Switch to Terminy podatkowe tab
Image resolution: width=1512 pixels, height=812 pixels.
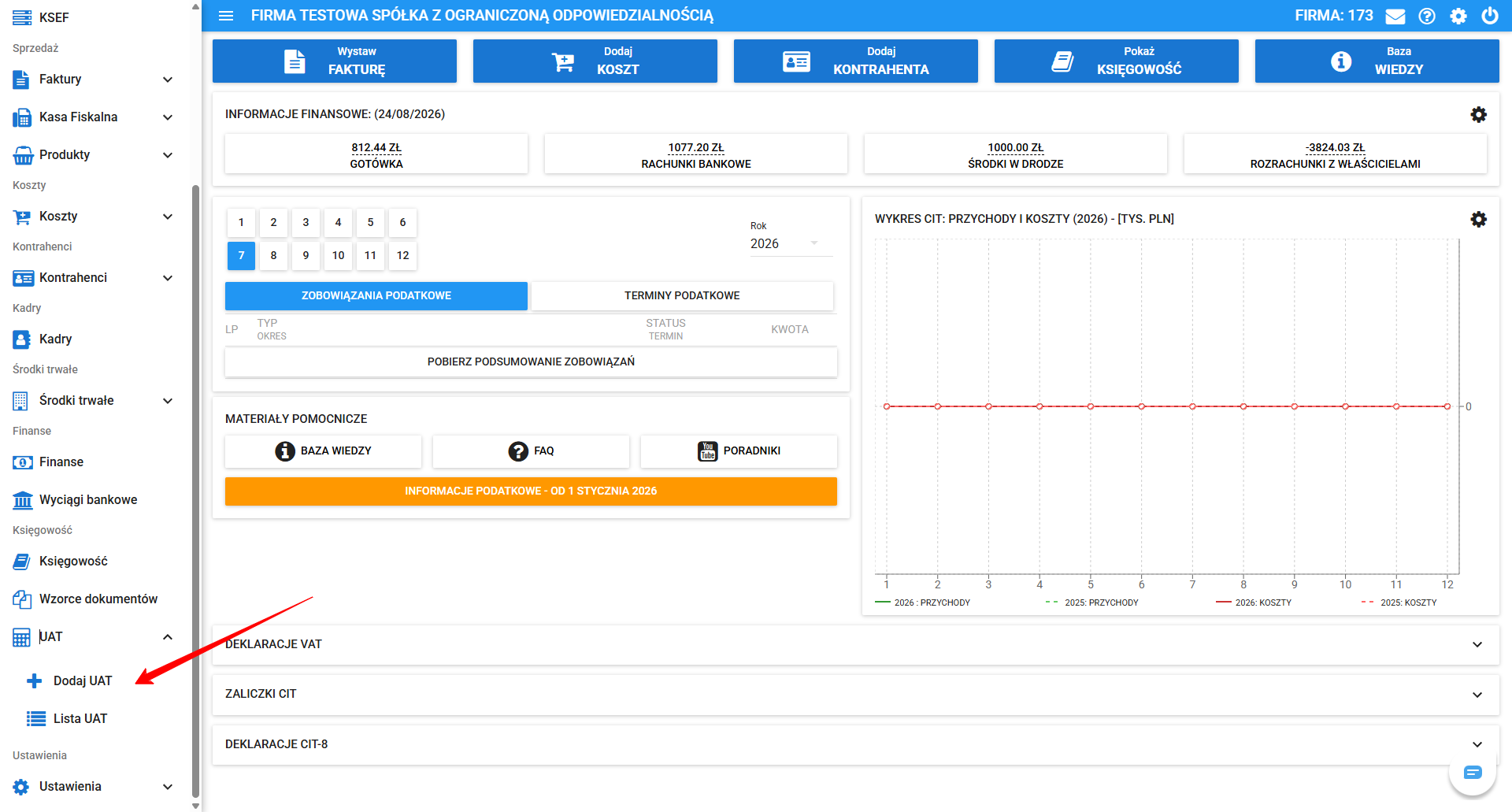click(x=682, y=295)
